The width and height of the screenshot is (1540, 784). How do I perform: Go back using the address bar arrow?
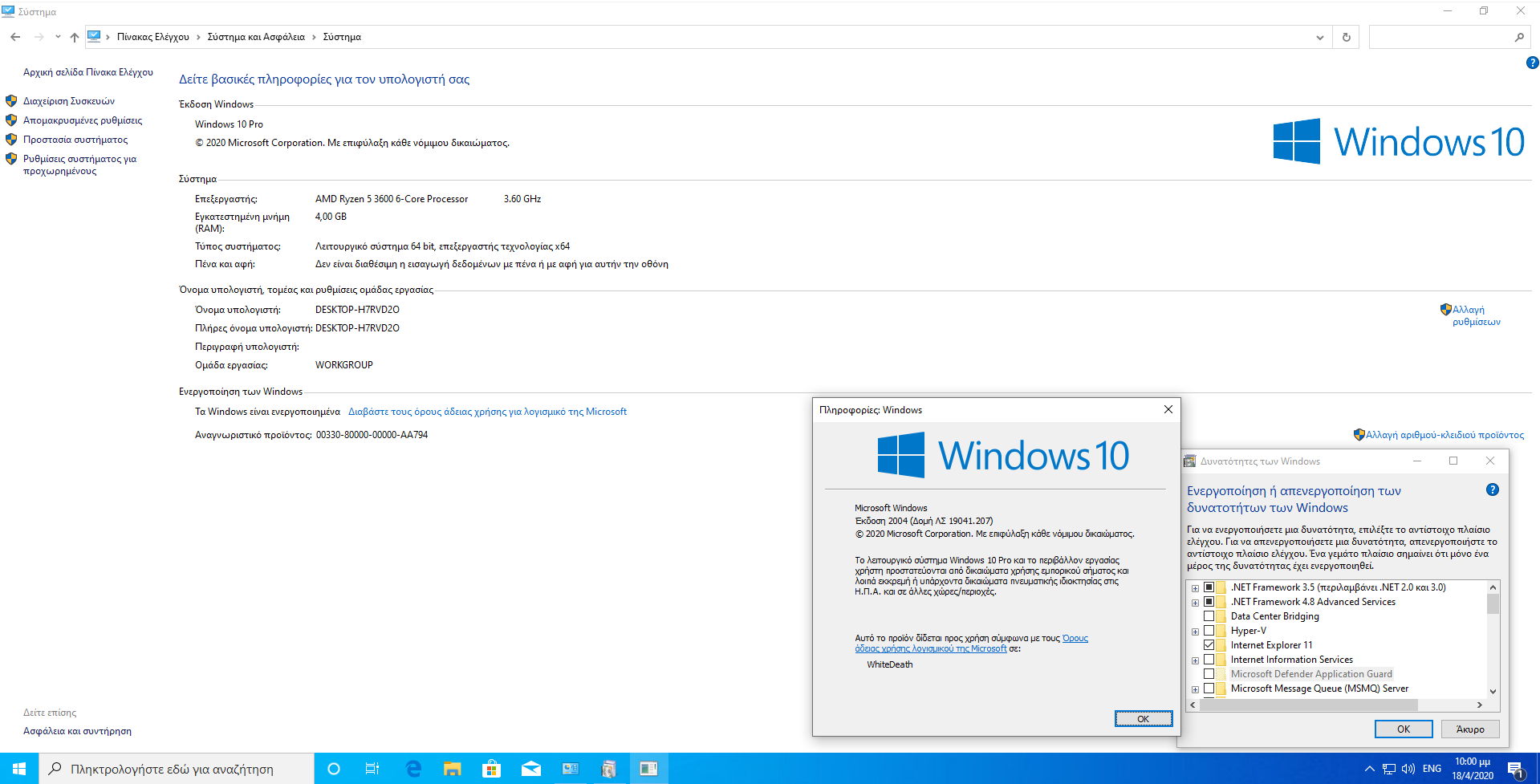coord(15,37)
